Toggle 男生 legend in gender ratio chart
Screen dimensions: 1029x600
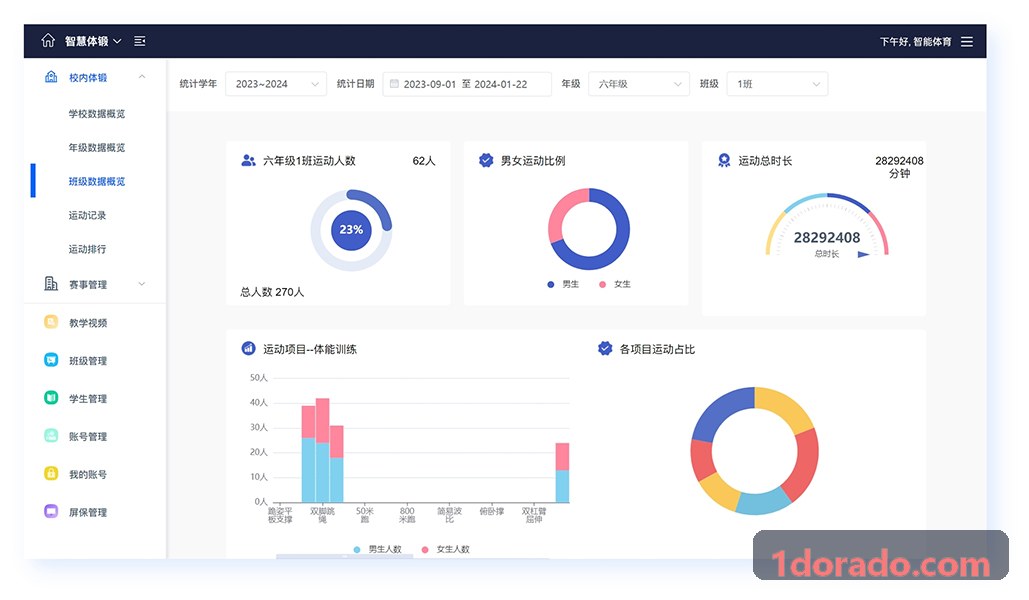[x=563, y=284]
